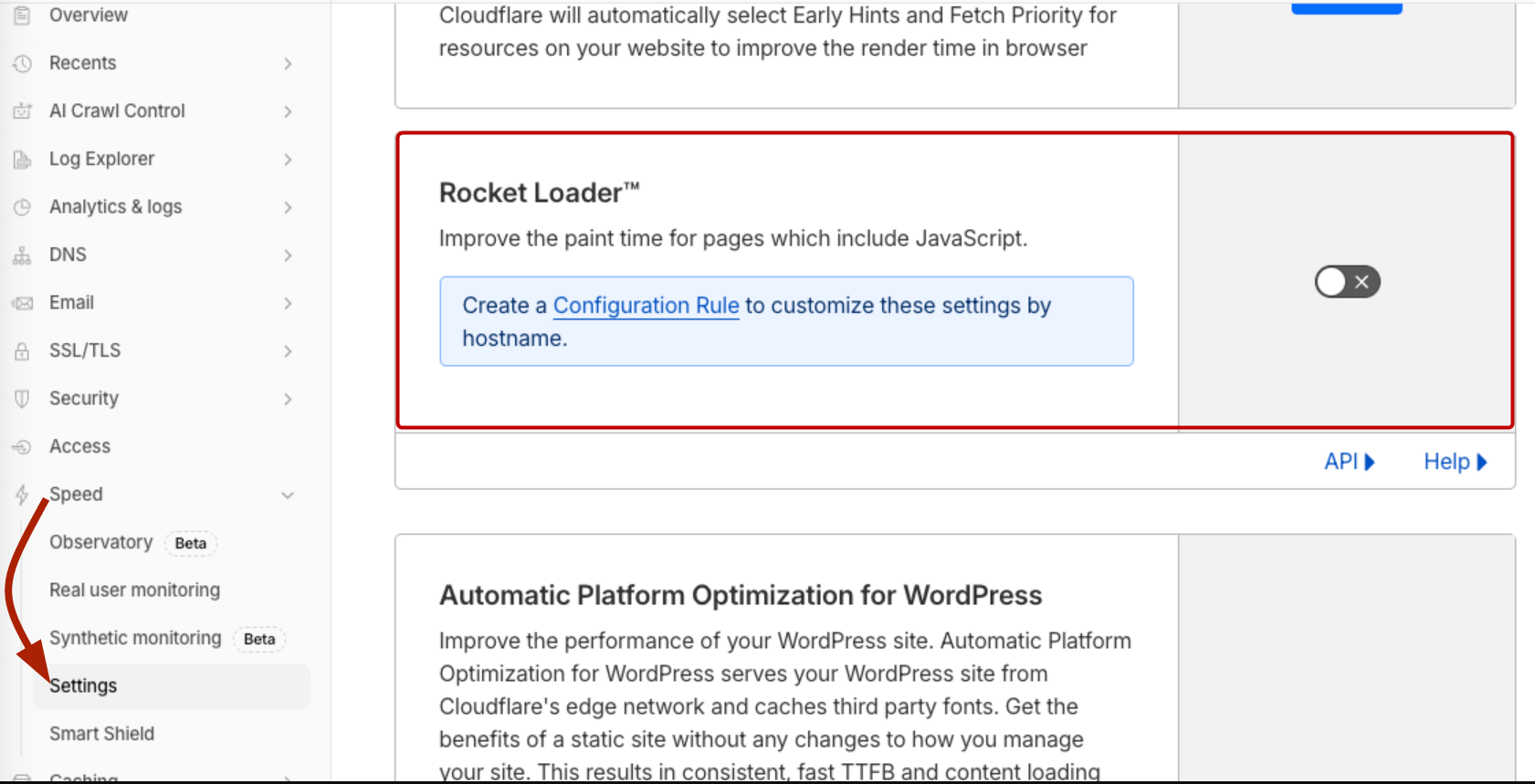Expand the Log Explorer chevron
The image size is (1535, 784).
point(288,160)
